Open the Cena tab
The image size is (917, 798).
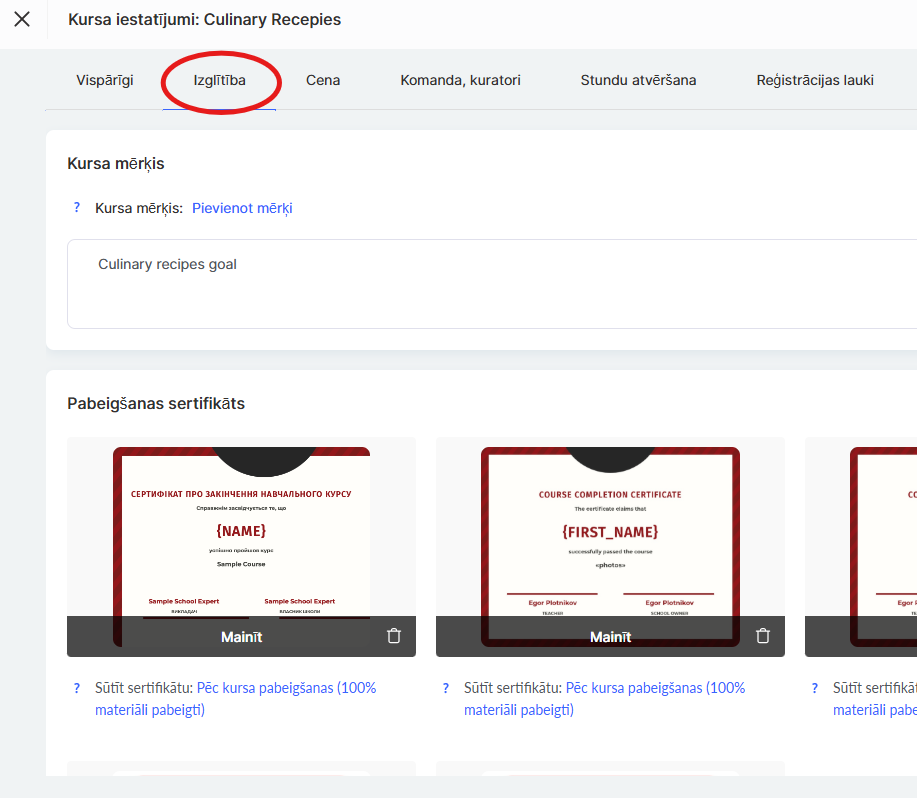click(x=323, y=80)
